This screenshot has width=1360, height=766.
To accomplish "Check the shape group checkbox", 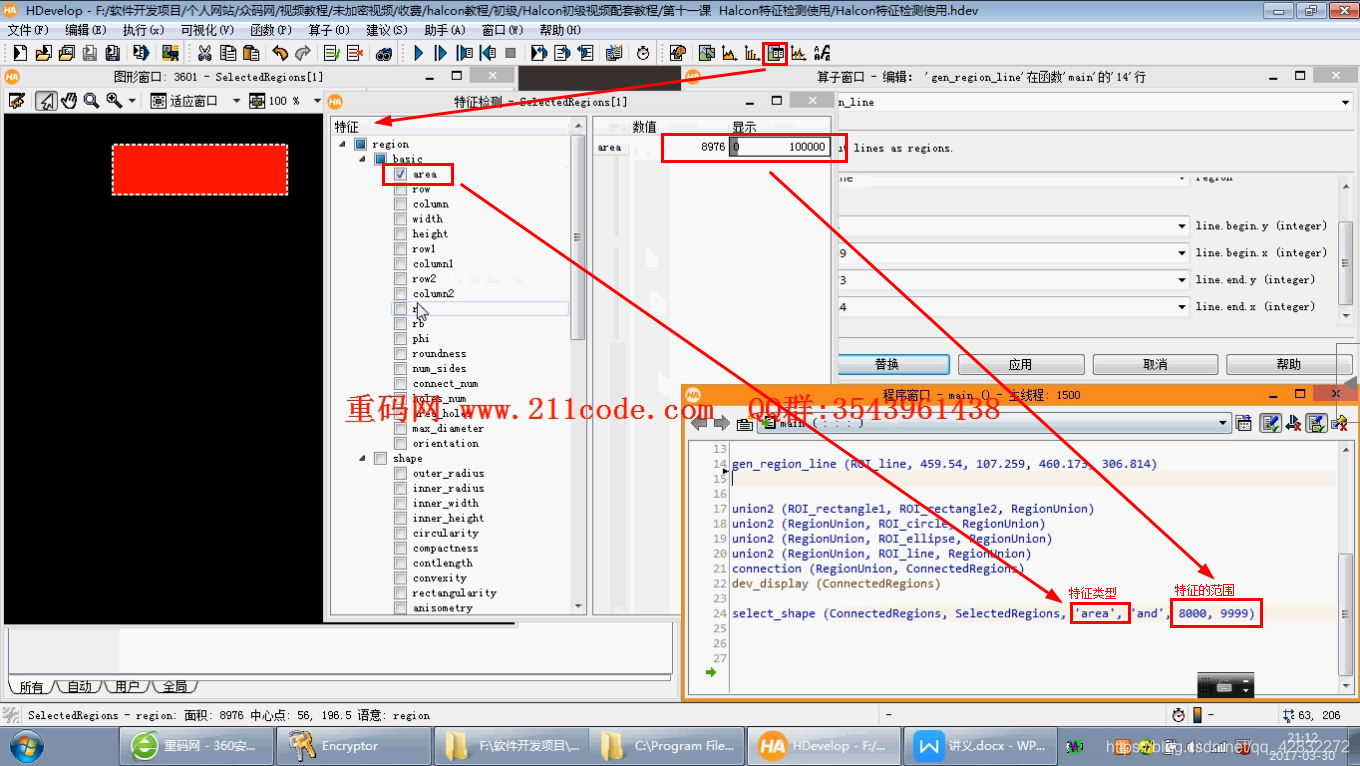I will [x=380, y=459].
